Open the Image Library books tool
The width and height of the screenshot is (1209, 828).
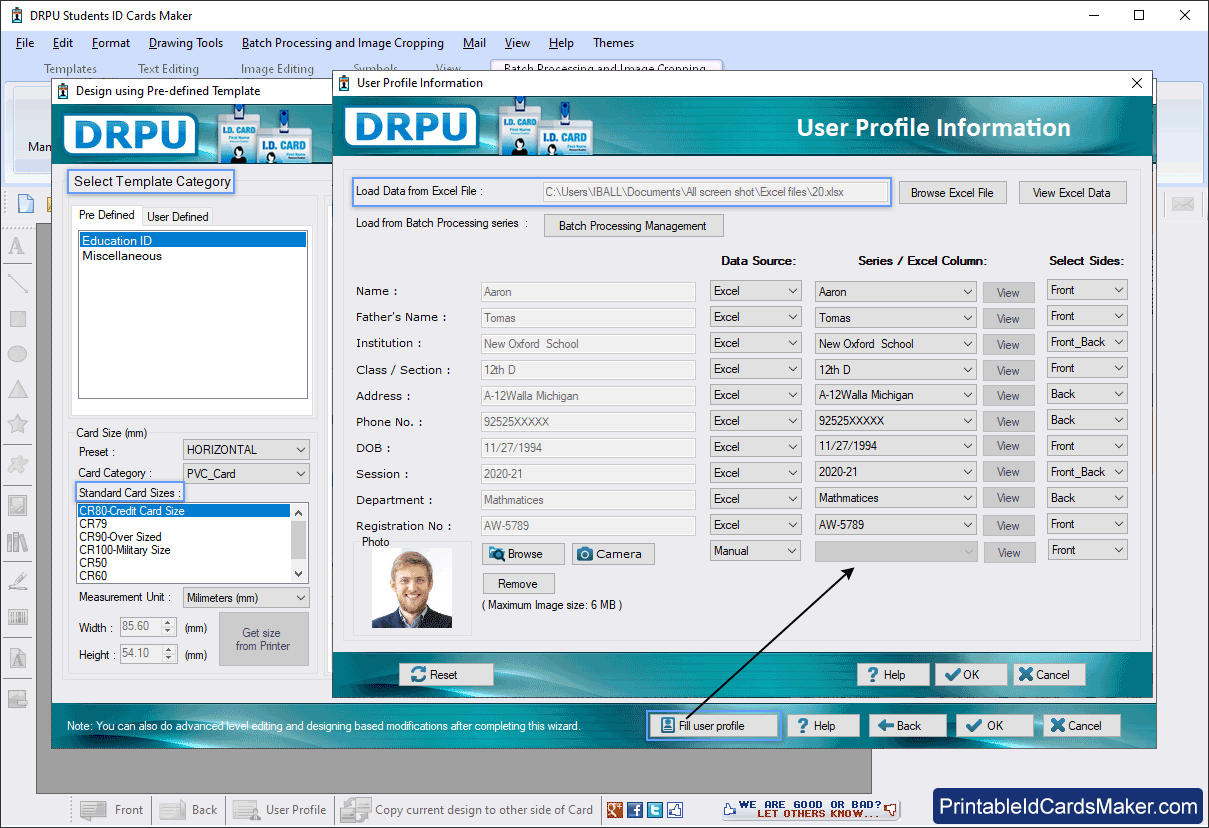tap(17, 542)
